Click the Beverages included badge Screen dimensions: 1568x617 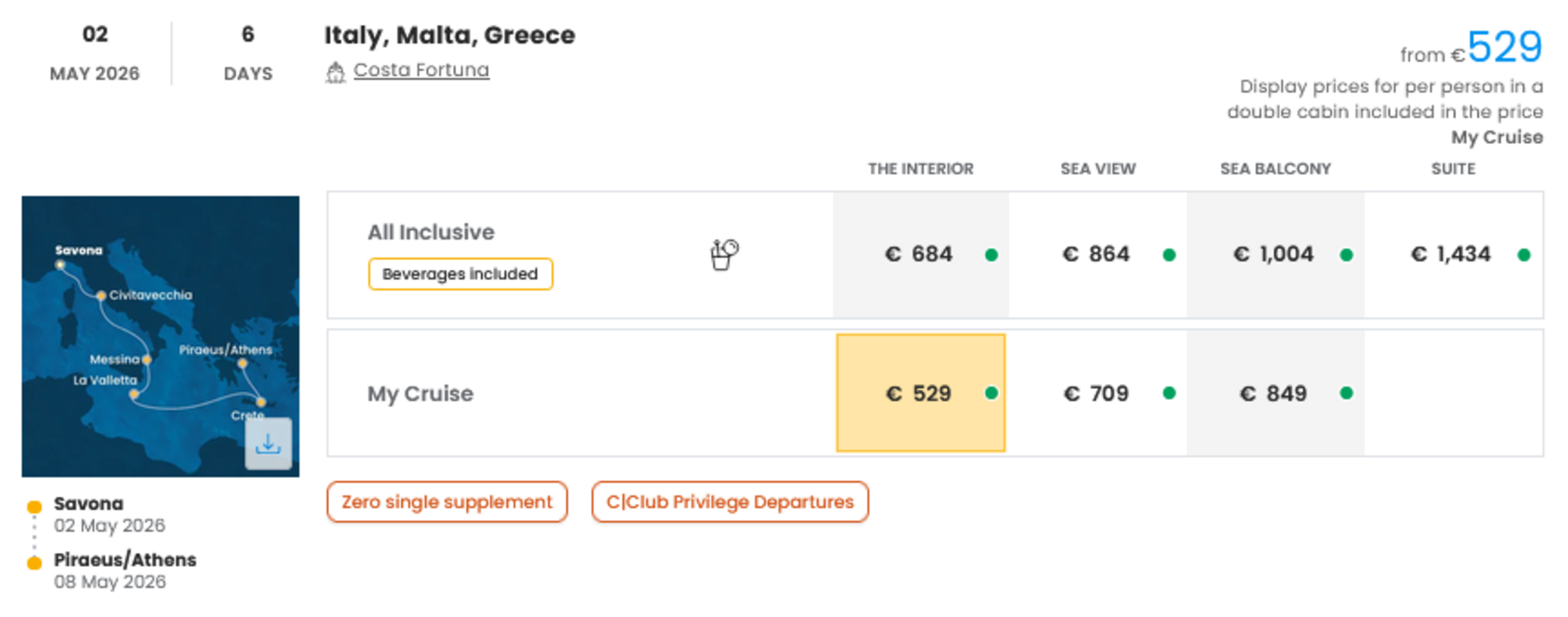coord(460,274)
